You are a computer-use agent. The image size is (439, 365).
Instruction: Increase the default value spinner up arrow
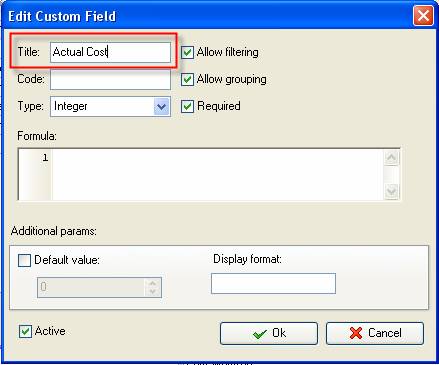[153, 283]
